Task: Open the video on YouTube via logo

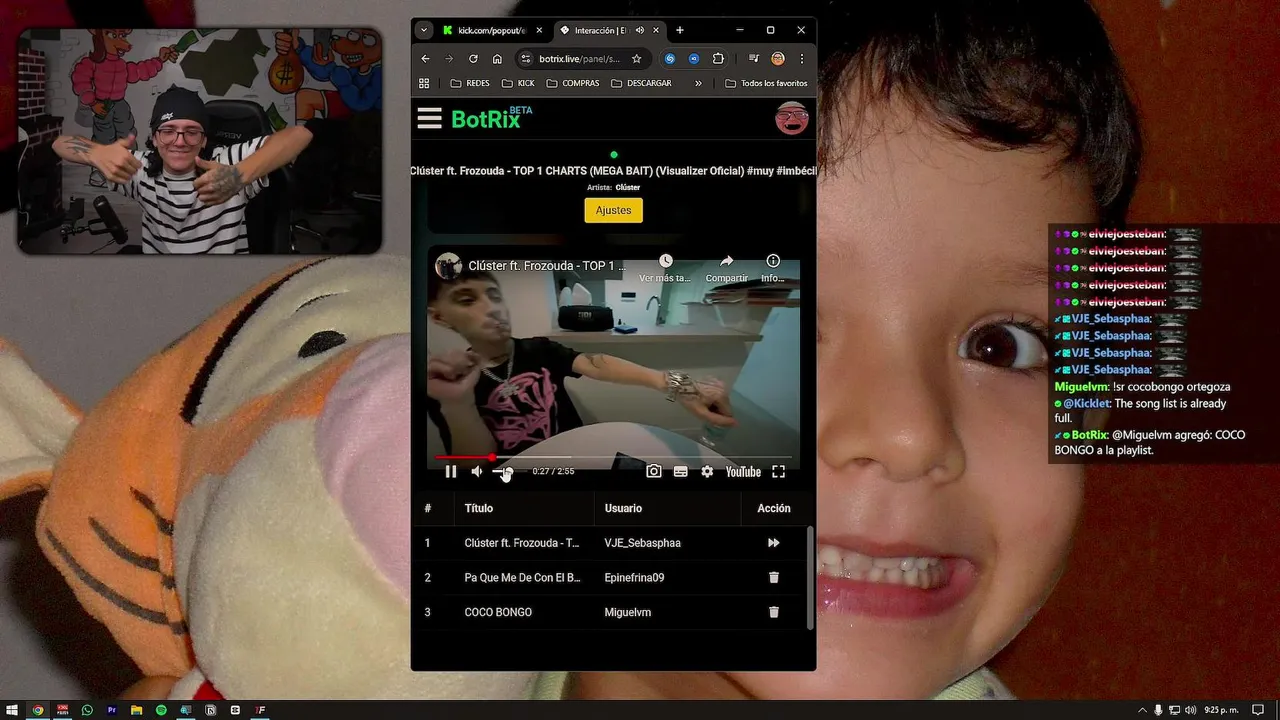Action: click(743, 472)
